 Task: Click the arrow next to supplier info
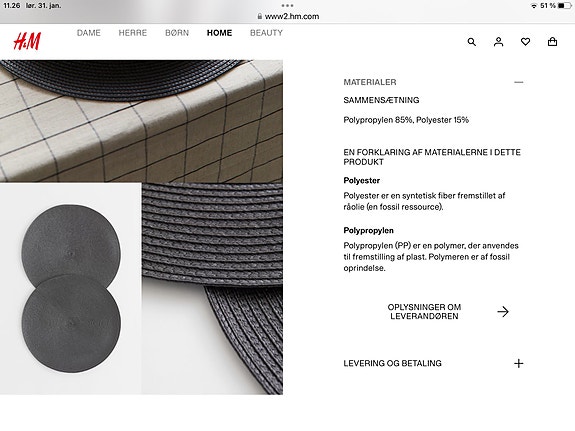click(x=503, y=312)
